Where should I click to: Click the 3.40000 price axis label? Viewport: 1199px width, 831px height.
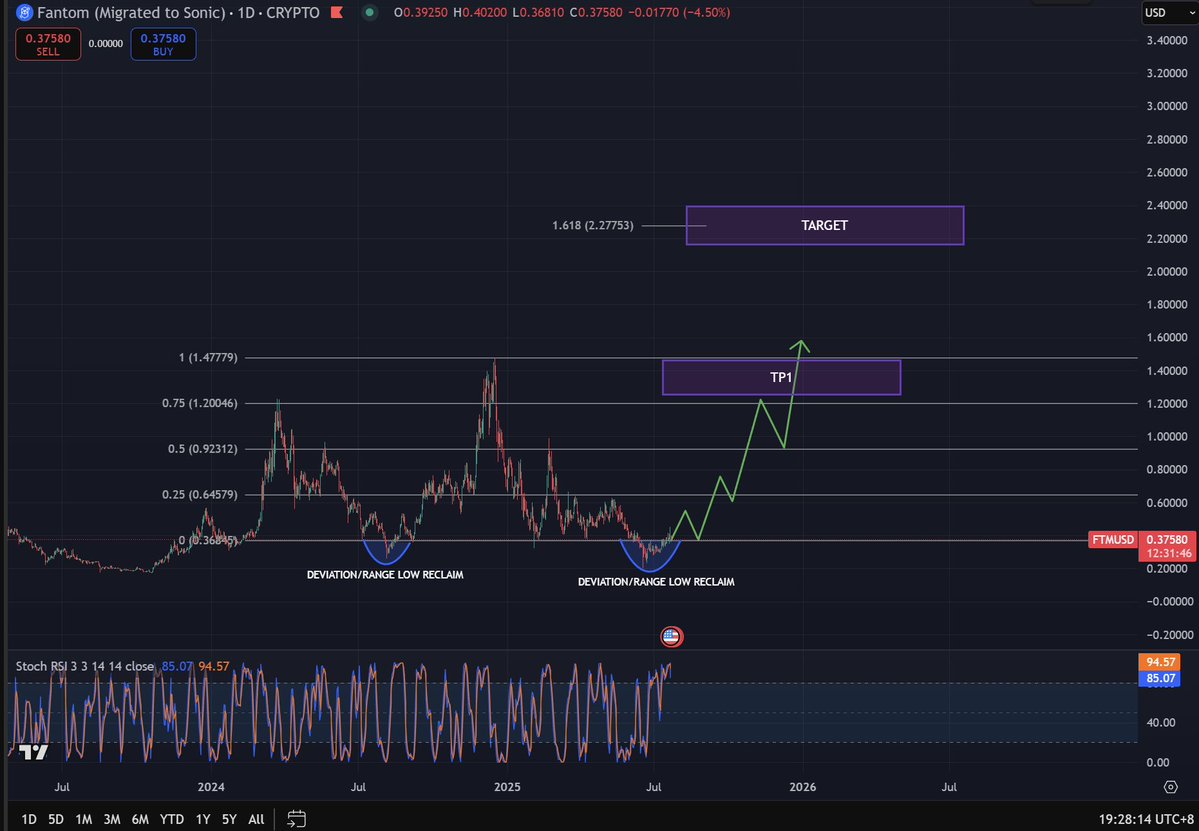click(1167, 40)
